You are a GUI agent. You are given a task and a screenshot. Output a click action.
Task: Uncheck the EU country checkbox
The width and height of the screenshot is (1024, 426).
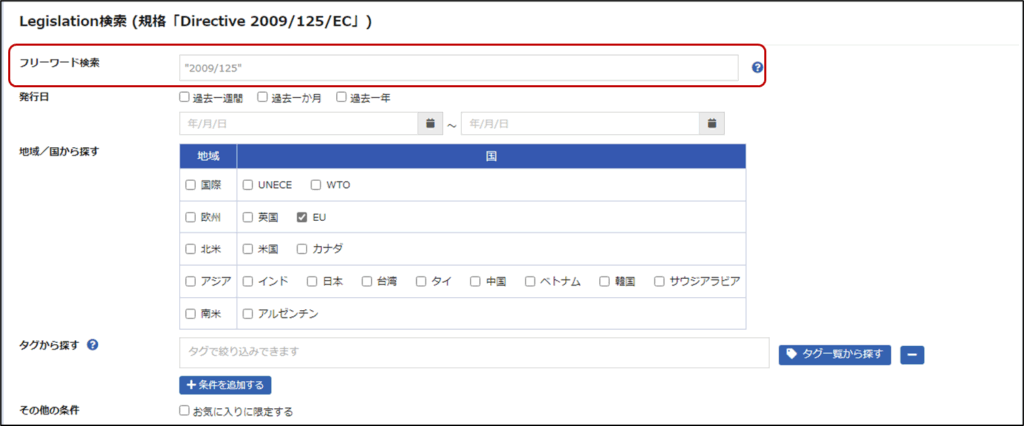click(302, 216)
